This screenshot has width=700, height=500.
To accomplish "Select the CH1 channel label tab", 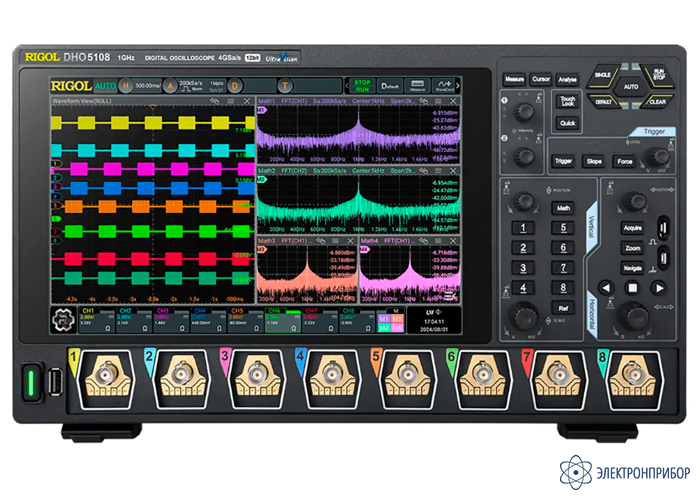I will point(88,311).
